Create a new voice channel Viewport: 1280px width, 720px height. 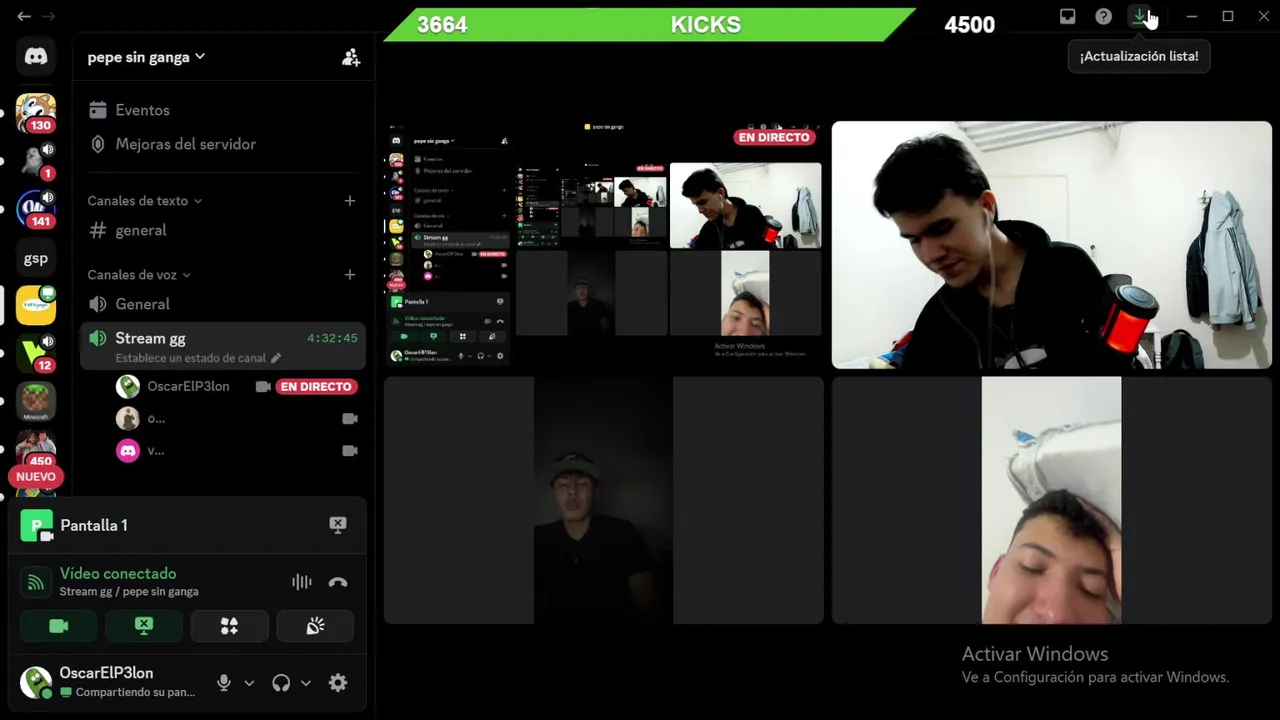349,275
